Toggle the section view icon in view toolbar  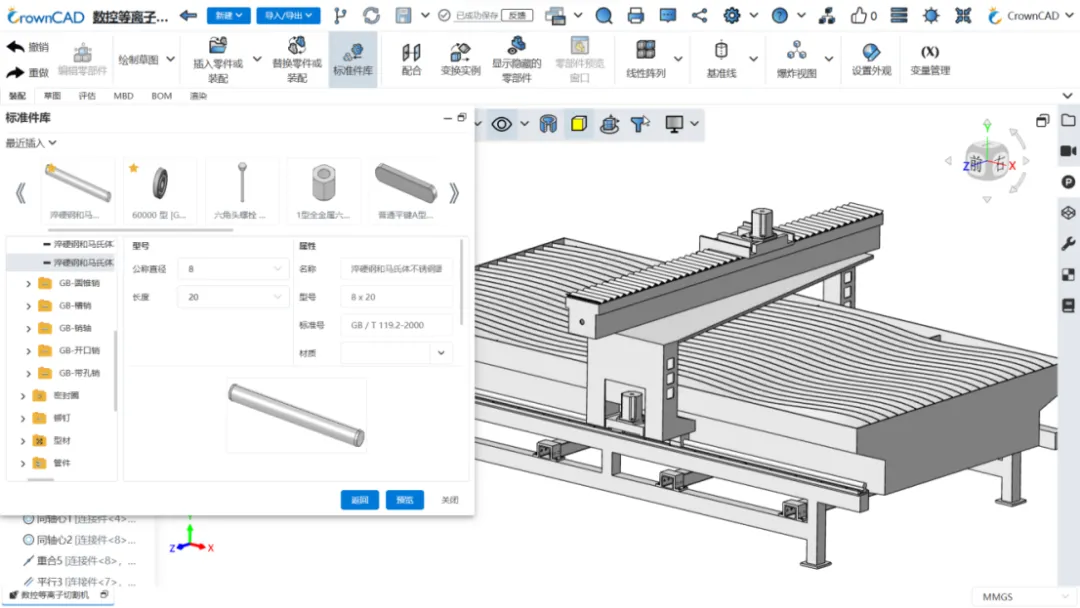[x=548, y=124]
